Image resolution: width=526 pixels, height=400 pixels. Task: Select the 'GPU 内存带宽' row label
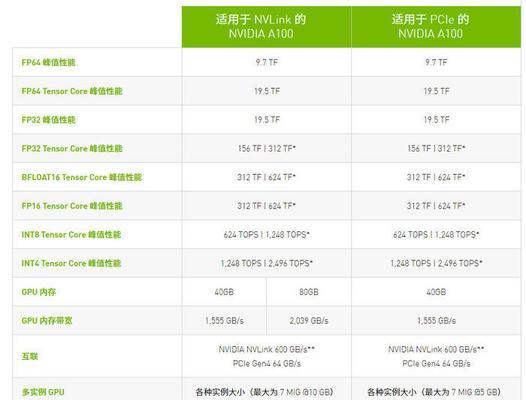coord(47,321)
